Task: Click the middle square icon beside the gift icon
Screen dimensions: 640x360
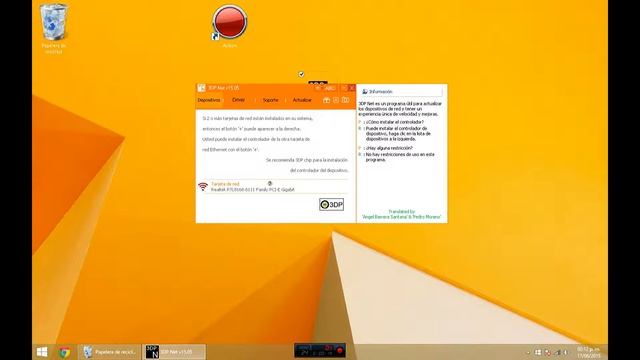Action: click(336, 100)
